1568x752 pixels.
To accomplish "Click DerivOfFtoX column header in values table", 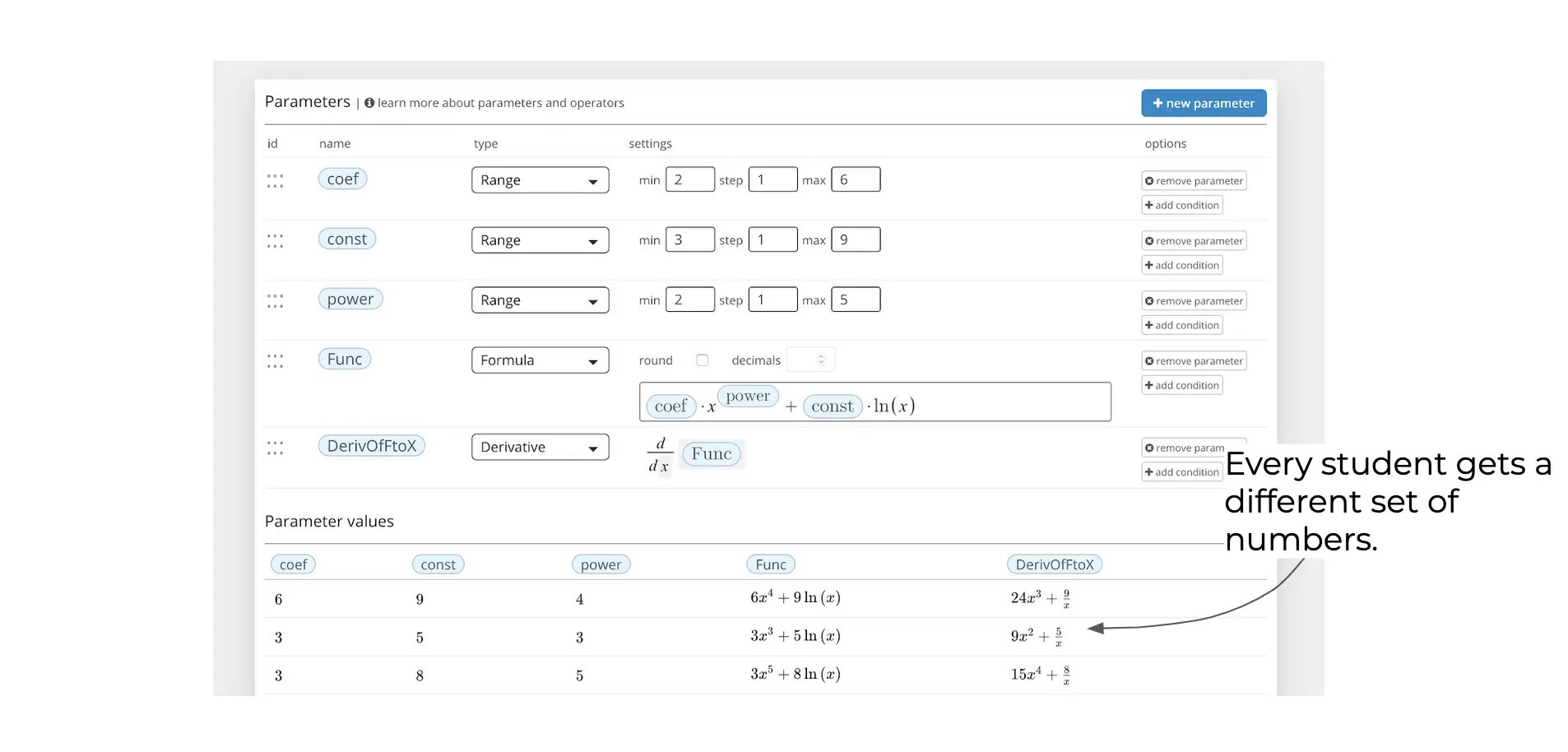I will 1054,564.
